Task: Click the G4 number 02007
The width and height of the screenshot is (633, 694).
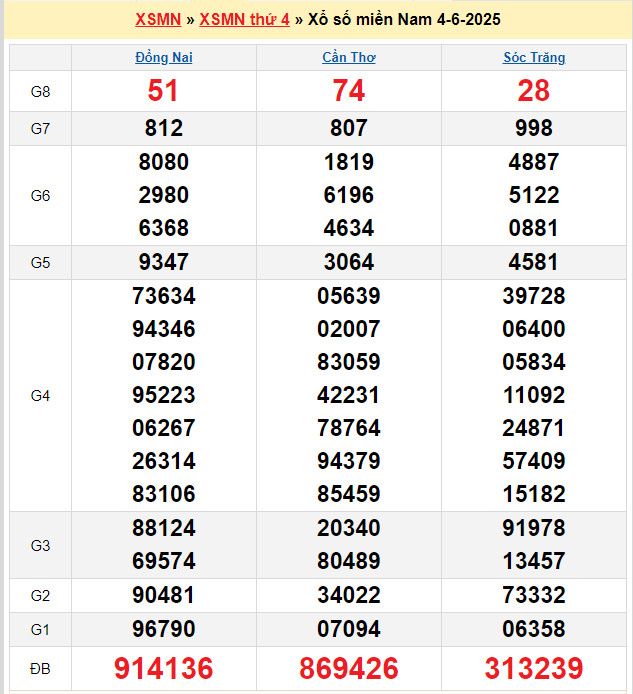Action: 349,329
